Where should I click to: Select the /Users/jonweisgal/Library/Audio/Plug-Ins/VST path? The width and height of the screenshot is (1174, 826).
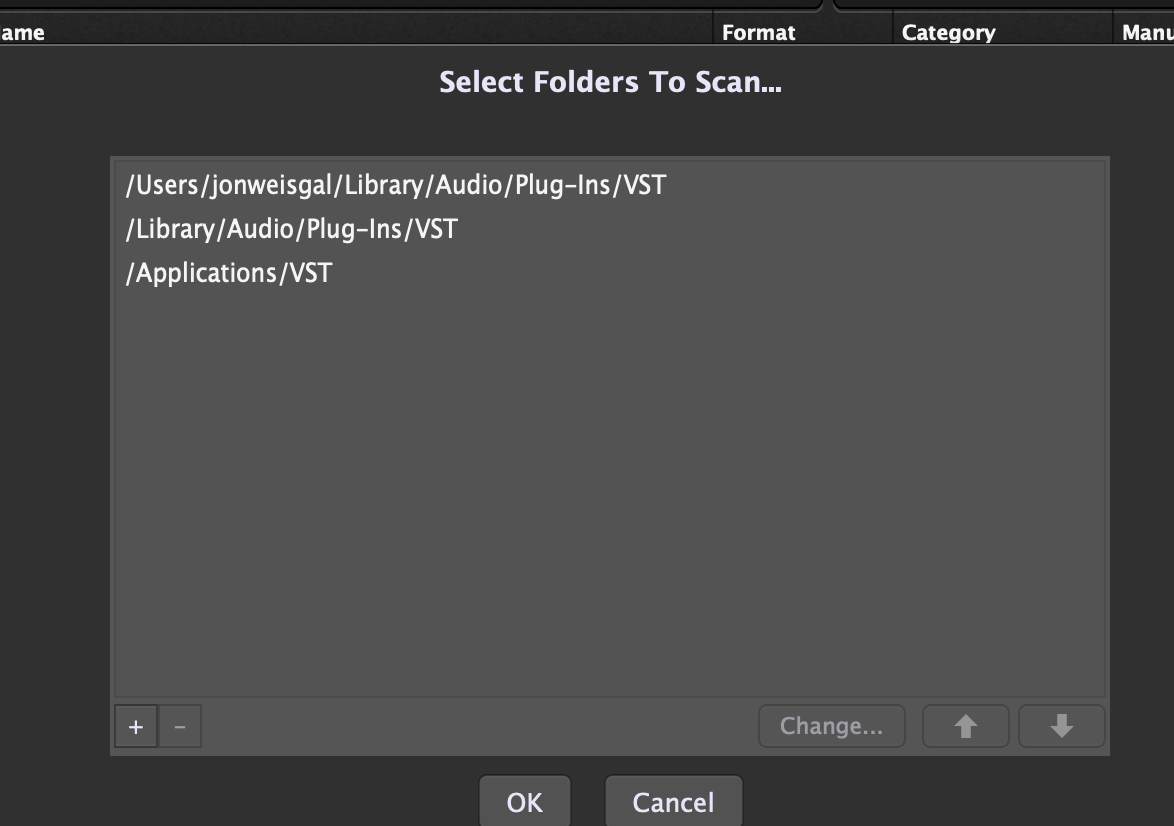coord(610,185)
